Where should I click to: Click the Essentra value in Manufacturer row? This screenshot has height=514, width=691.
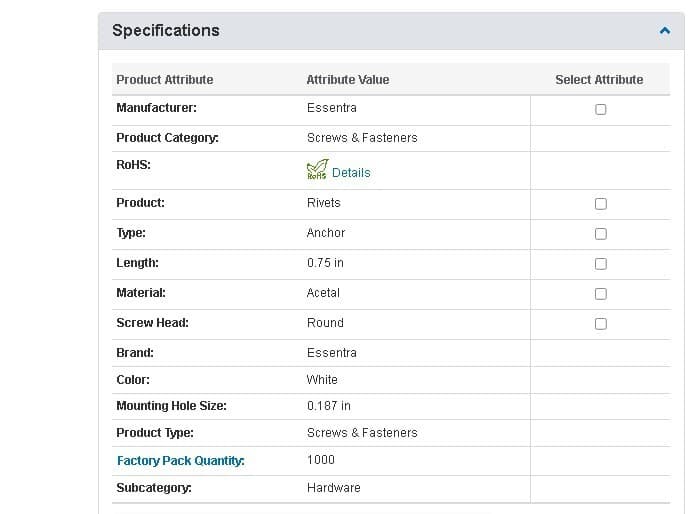coord(331,108)
